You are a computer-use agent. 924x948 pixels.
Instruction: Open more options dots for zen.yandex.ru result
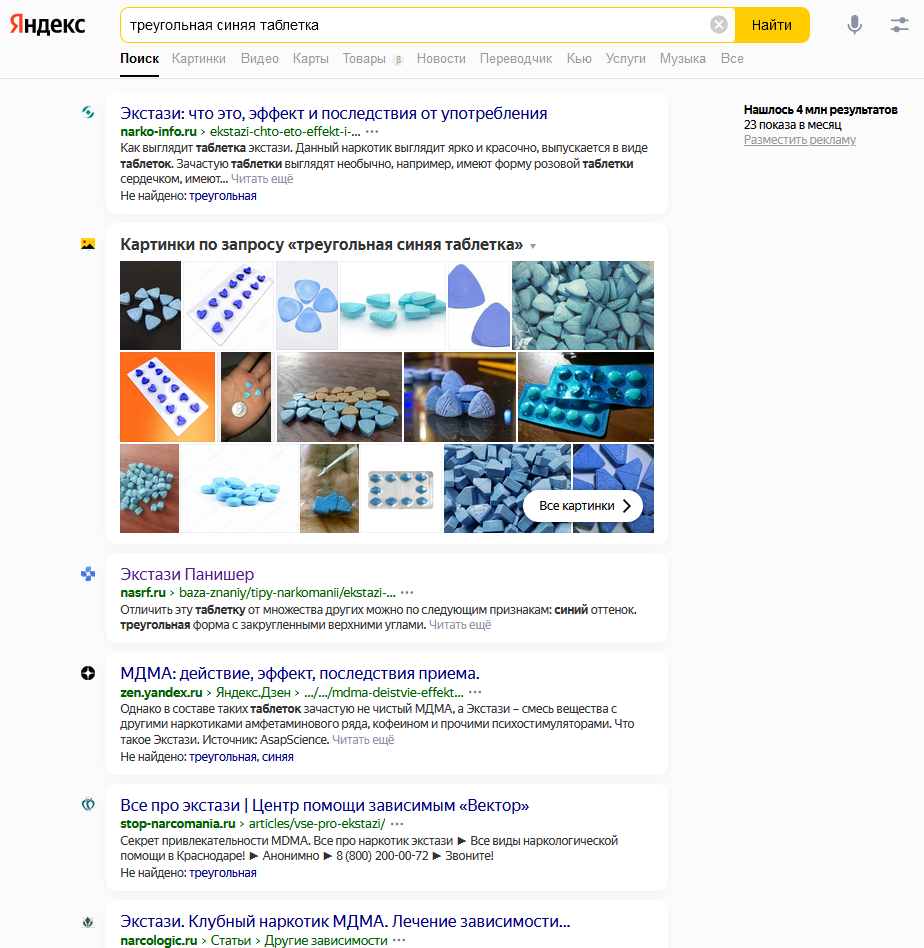(475, 692)
